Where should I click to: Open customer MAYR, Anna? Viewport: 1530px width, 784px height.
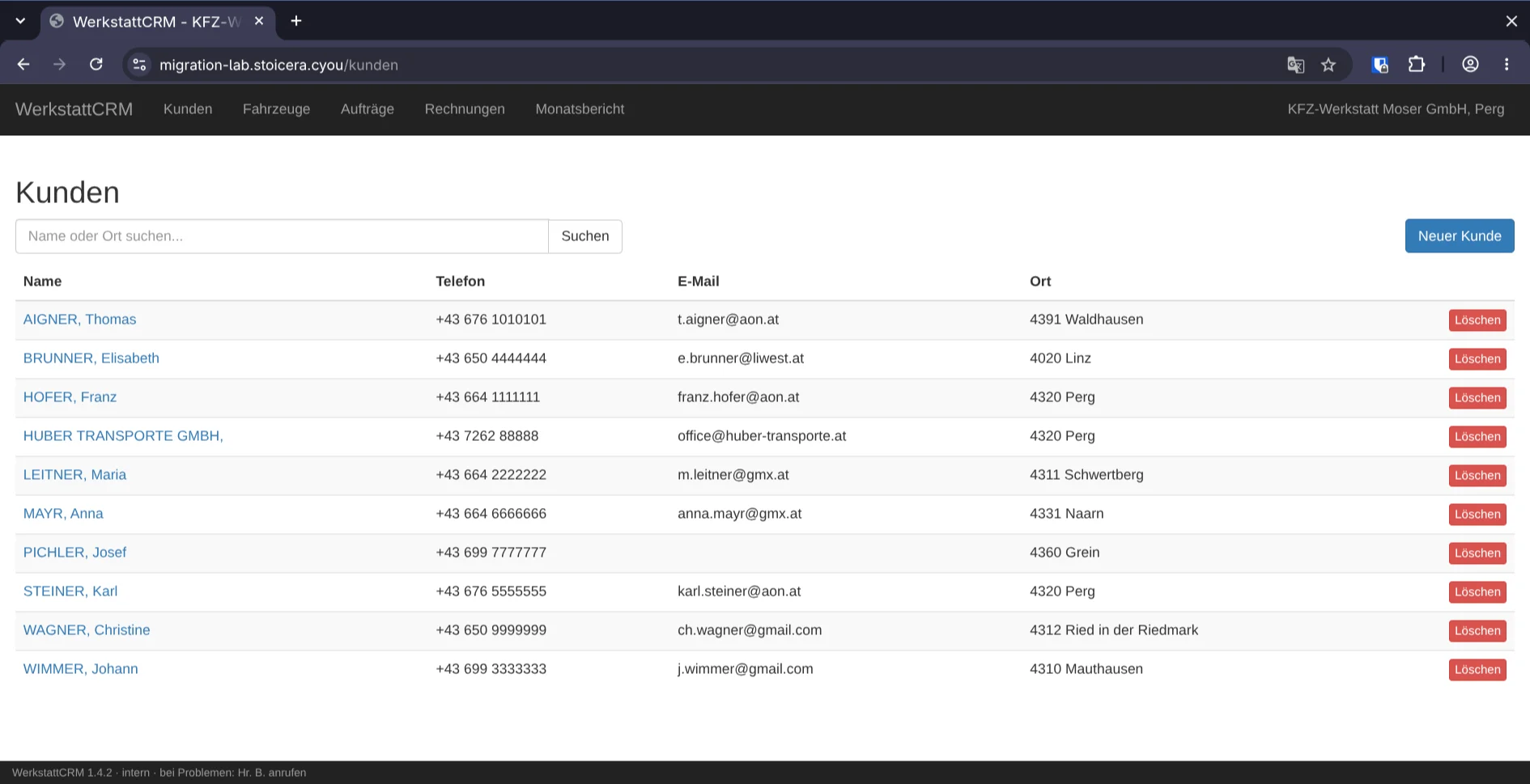[63, 514]
